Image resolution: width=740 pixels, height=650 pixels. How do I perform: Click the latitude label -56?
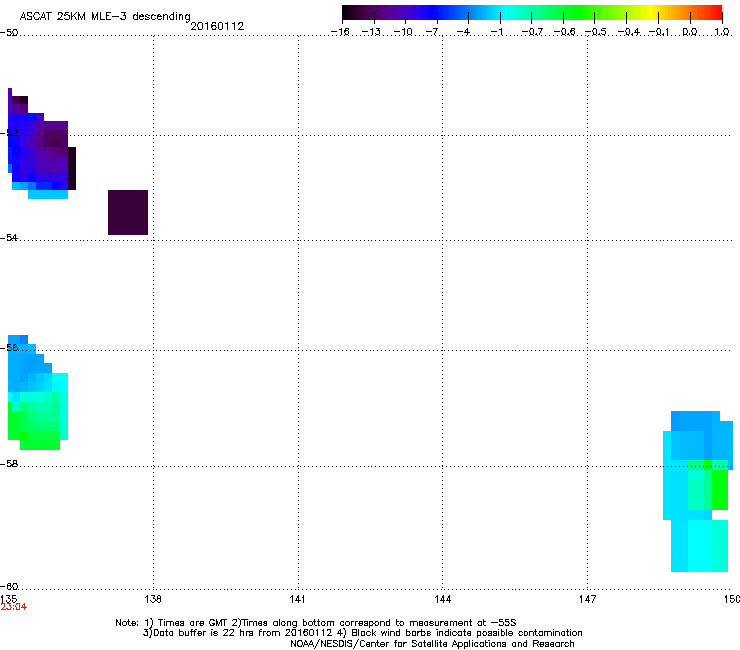point(9,347)
